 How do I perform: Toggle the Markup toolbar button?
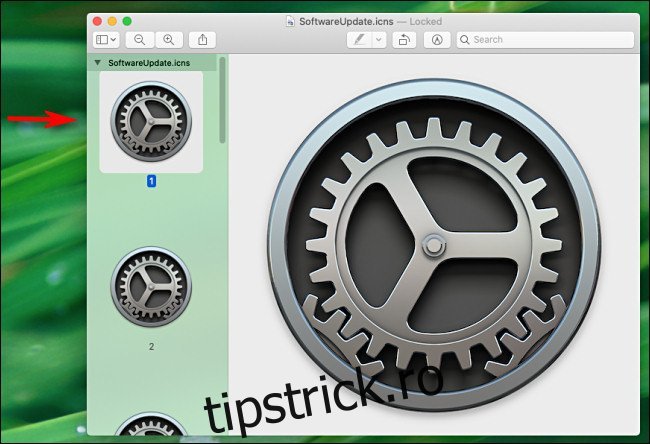click(437, 40)
